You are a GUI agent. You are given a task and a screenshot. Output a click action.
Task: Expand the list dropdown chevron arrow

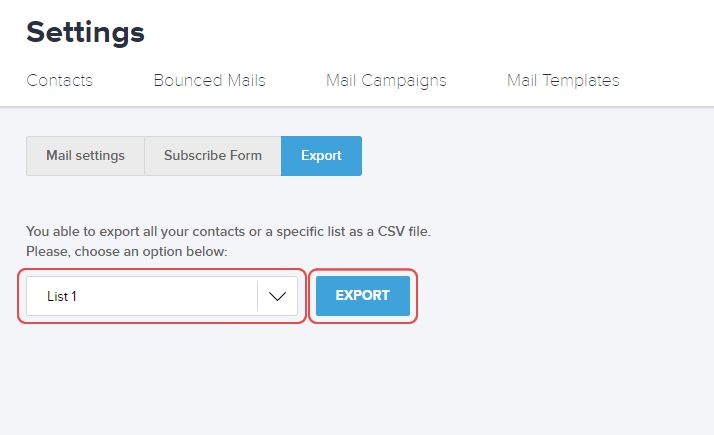click(x=278, y=296)
